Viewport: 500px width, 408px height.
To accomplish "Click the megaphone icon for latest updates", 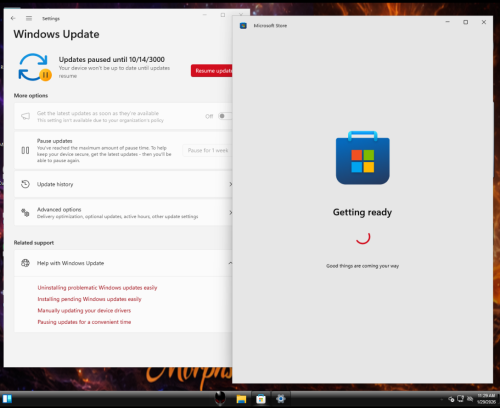I will (25, 116).
